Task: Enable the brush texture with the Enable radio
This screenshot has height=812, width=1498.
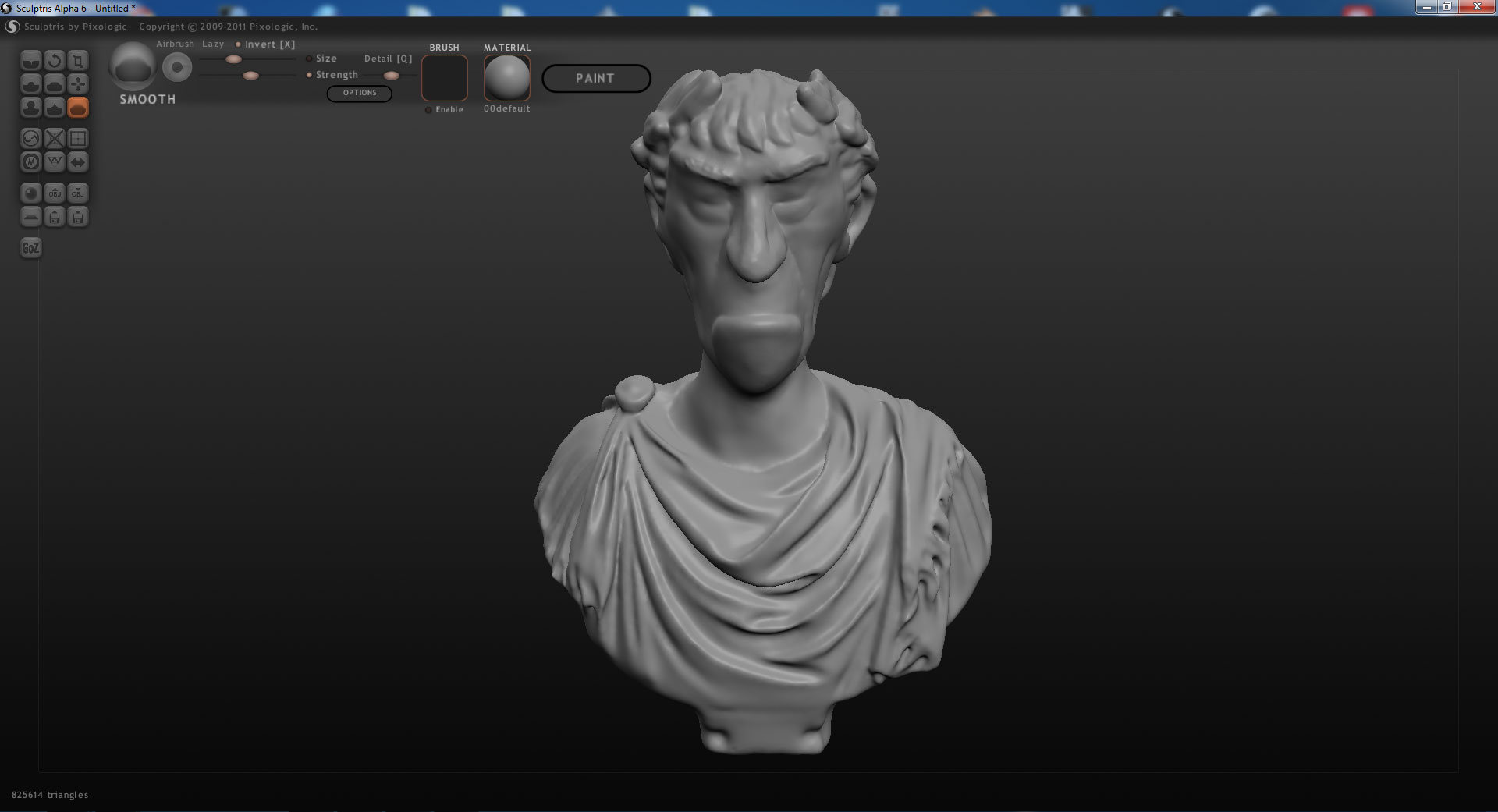Action: click(428, 110)
